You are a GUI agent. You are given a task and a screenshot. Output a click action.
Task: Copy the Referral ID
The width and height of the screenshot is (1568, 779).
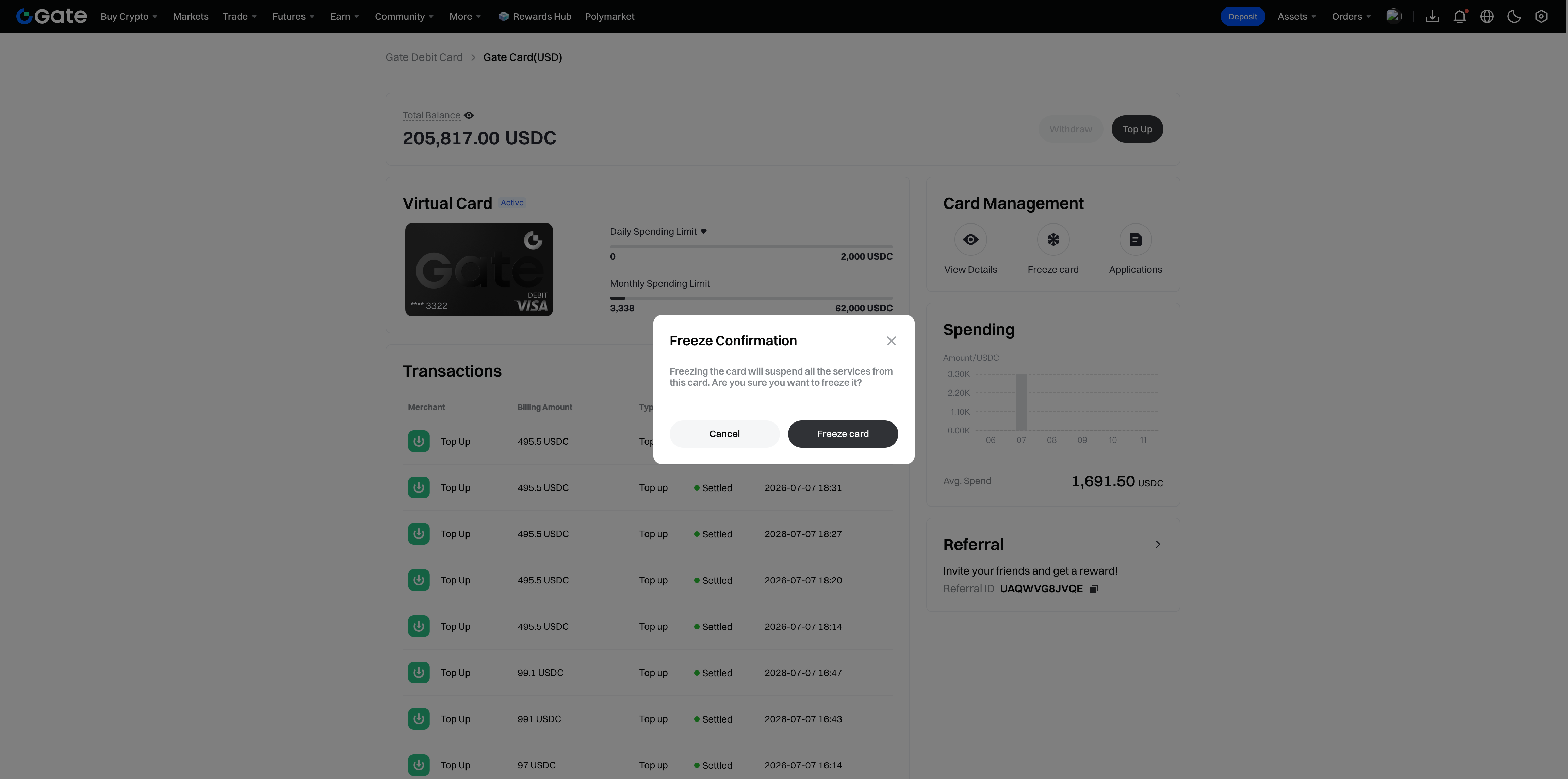[1094, 589]
